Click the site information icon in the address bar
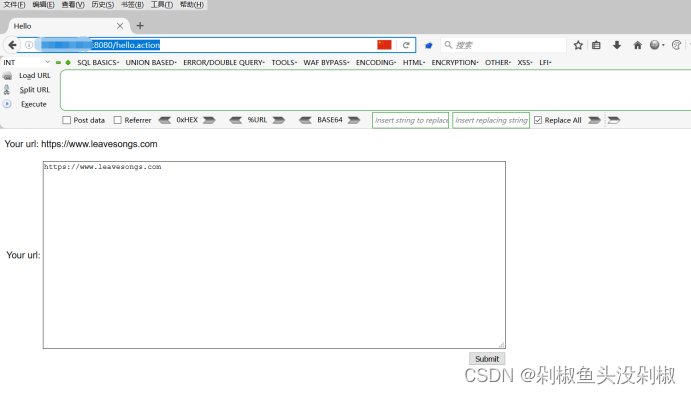This screenshot has height=394, width=691. click(x=29, y=45)
